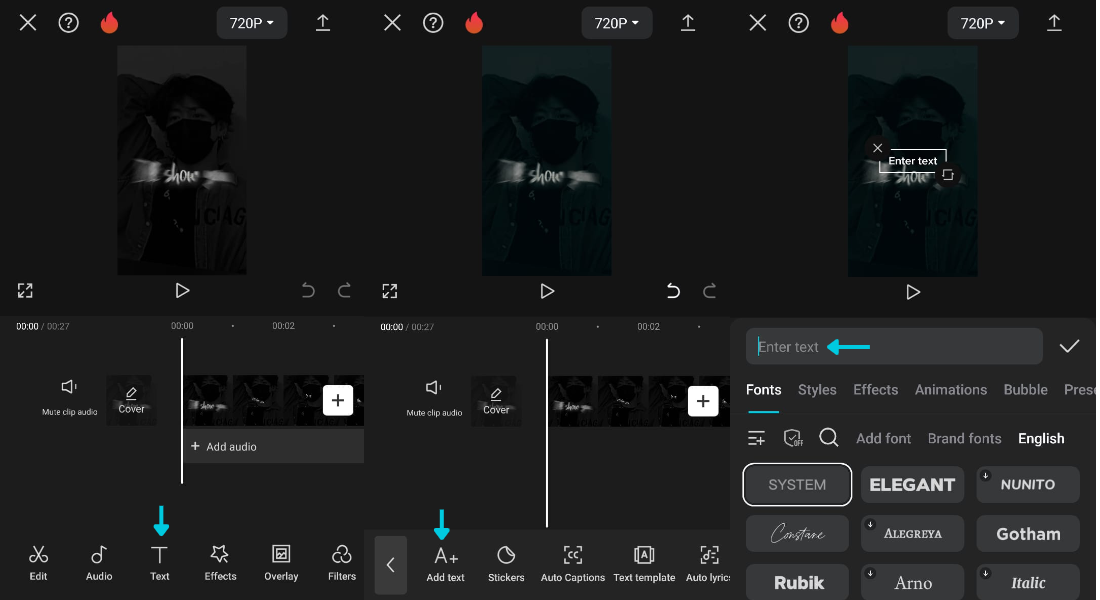Choose the SYSTEM font
This screenshot has width=1100, height=600.
797,484
